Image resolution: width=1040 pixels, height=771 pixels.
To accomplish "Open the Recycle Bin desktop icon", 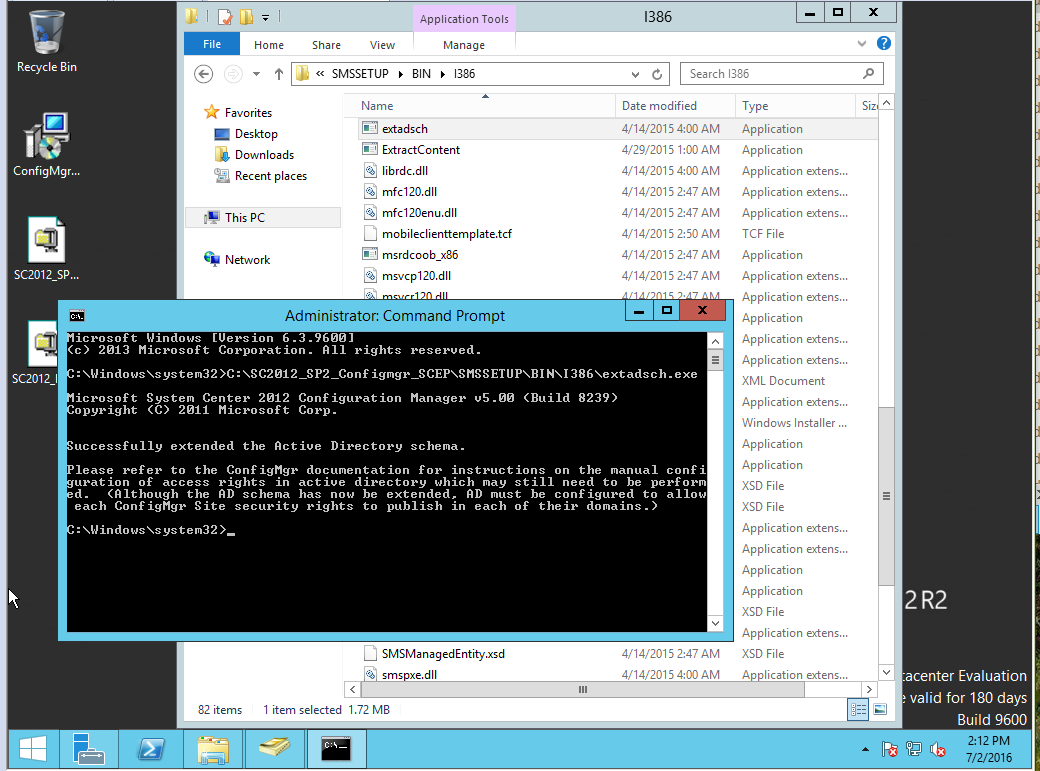I will click(x=46, y=41).
